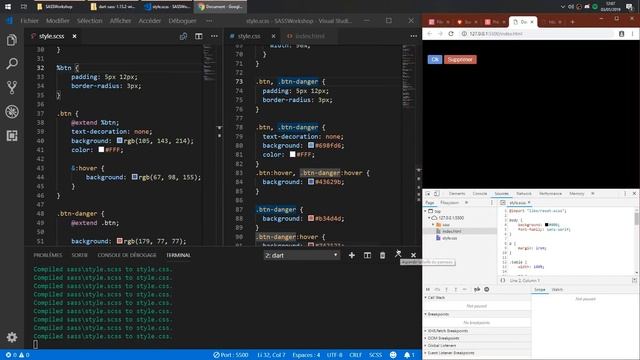
Task: Toggle the DevTools navigator sidebar button
Action: (503, 202)
